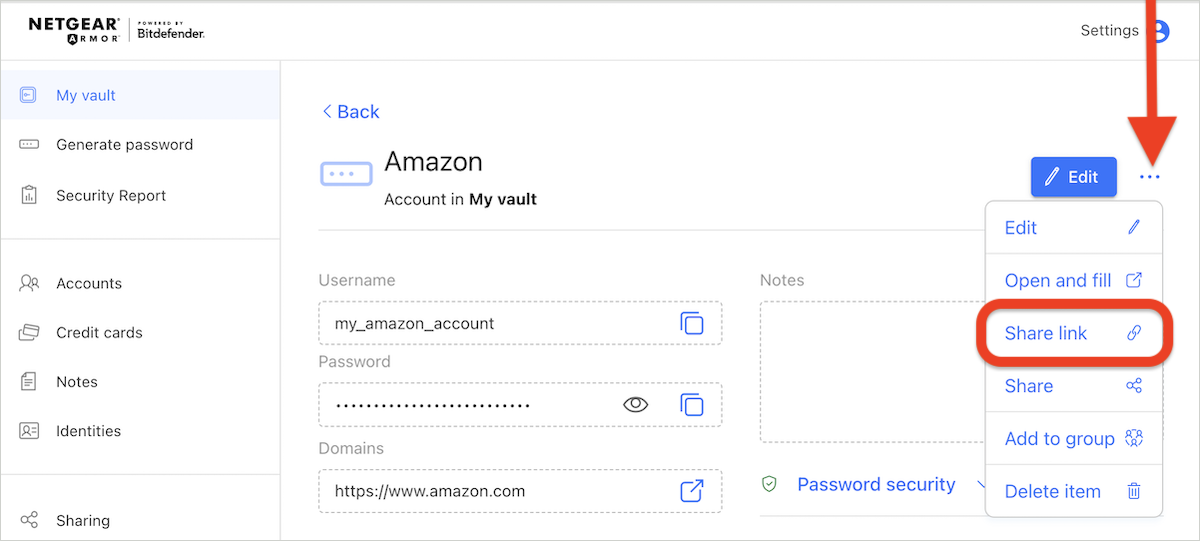Open the amazon.com domain external link icon
1200x541 pixels.
692,491
